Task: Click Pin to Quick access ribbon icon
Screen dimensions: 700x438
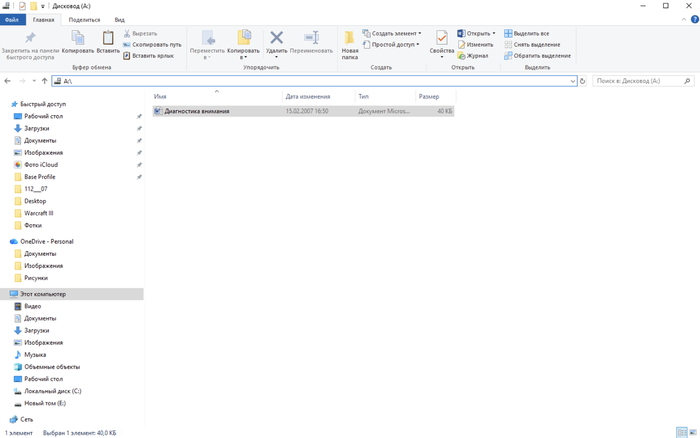Action: tap(30, 38)
